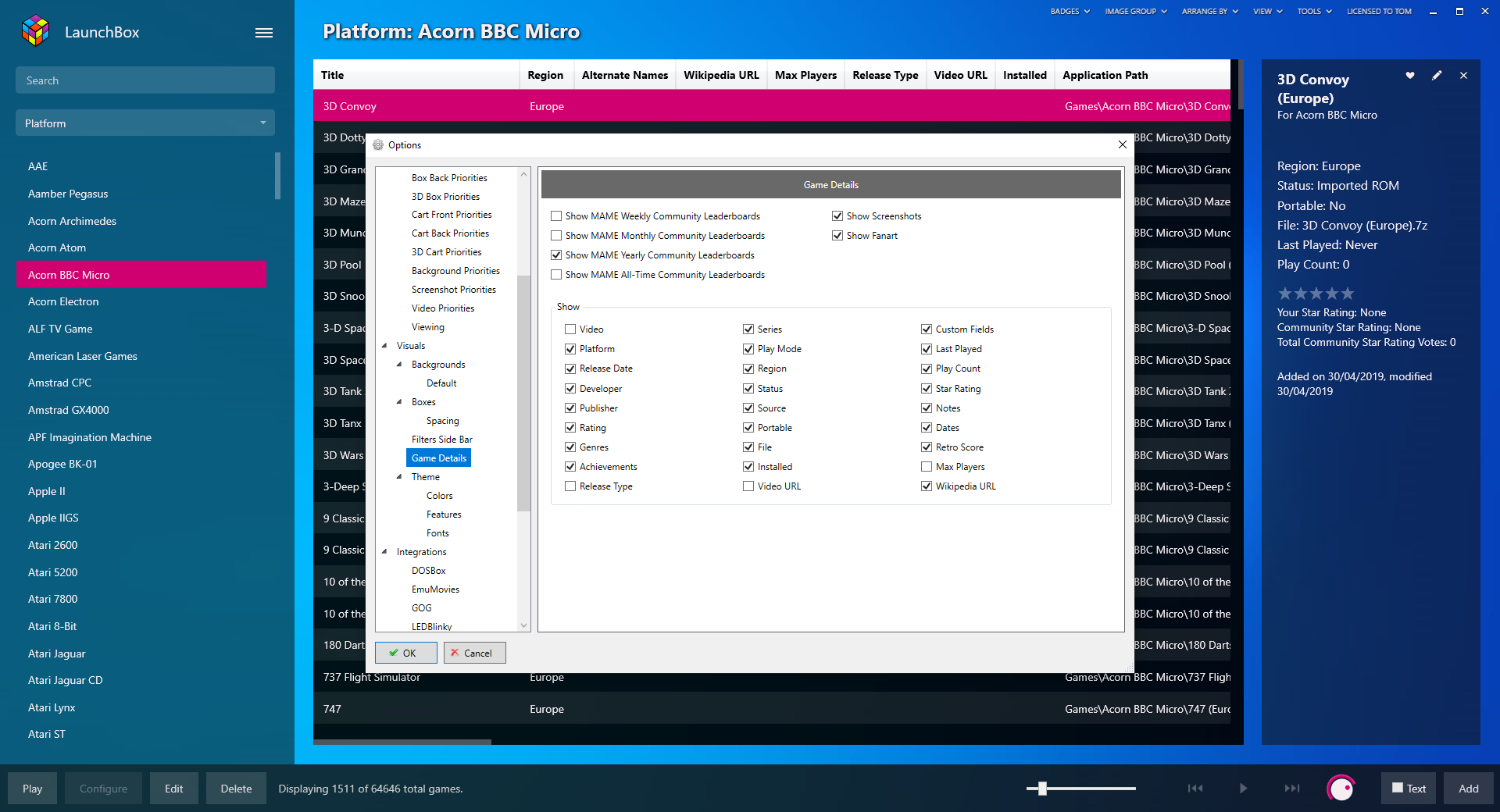Play music with the play control
The image size is (1500, 812).
point(1243,789)
